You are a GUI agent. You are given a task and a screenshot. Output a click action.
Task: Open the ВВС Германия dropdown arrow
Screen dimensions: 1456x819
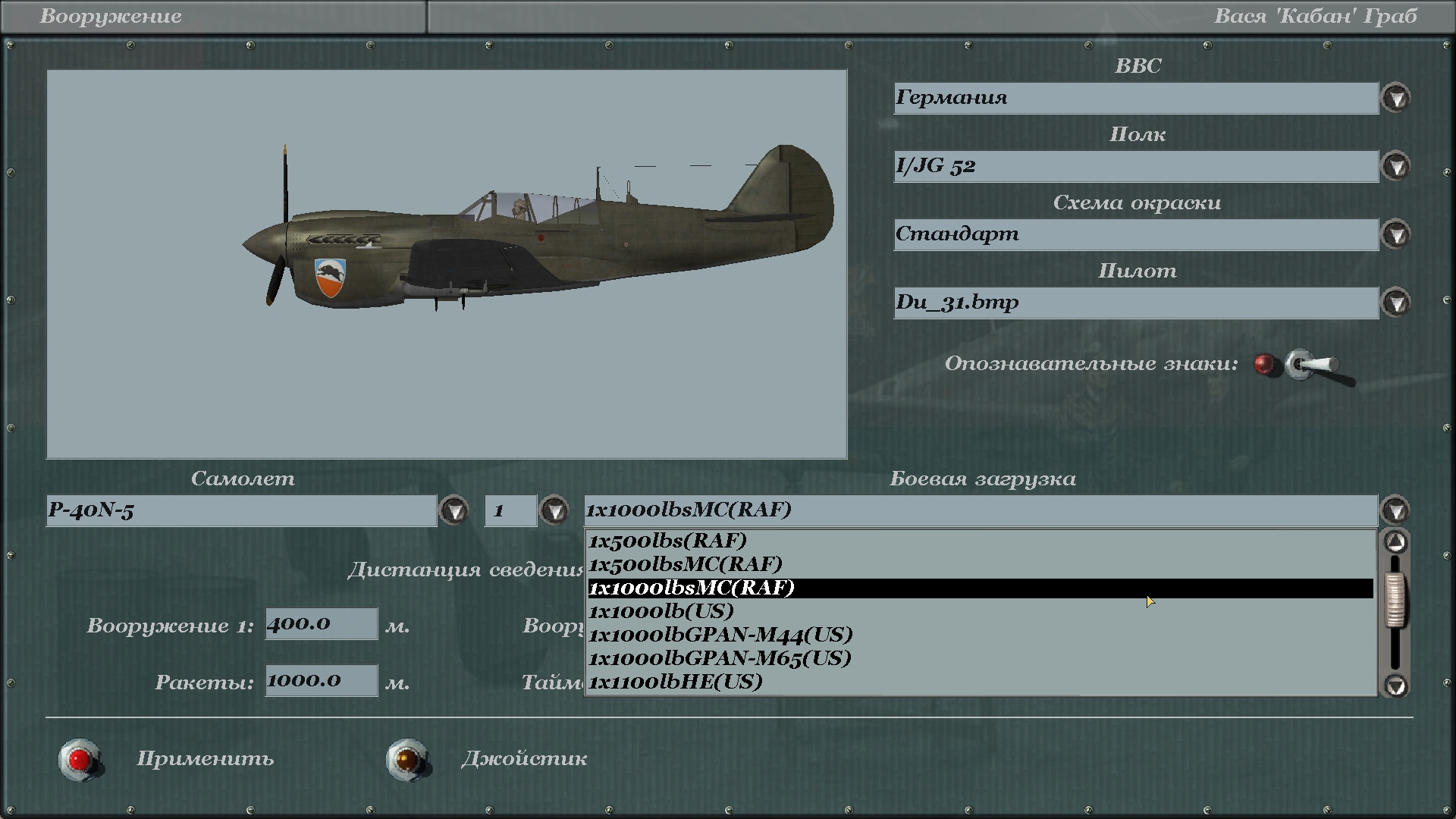1396,99
